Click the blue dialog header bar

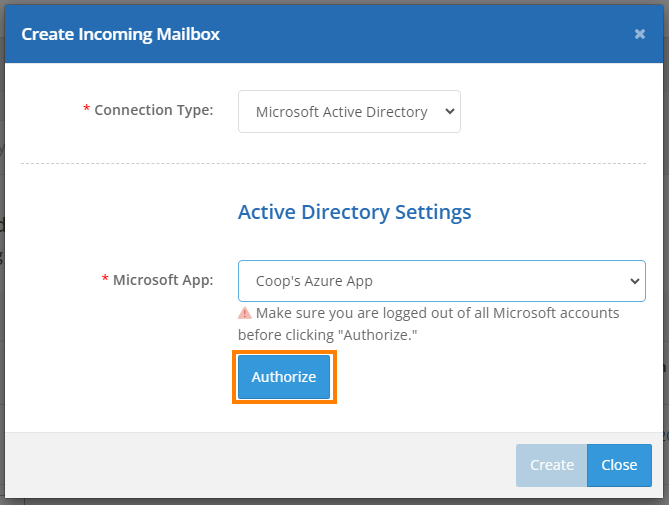[x=334, y=34]
